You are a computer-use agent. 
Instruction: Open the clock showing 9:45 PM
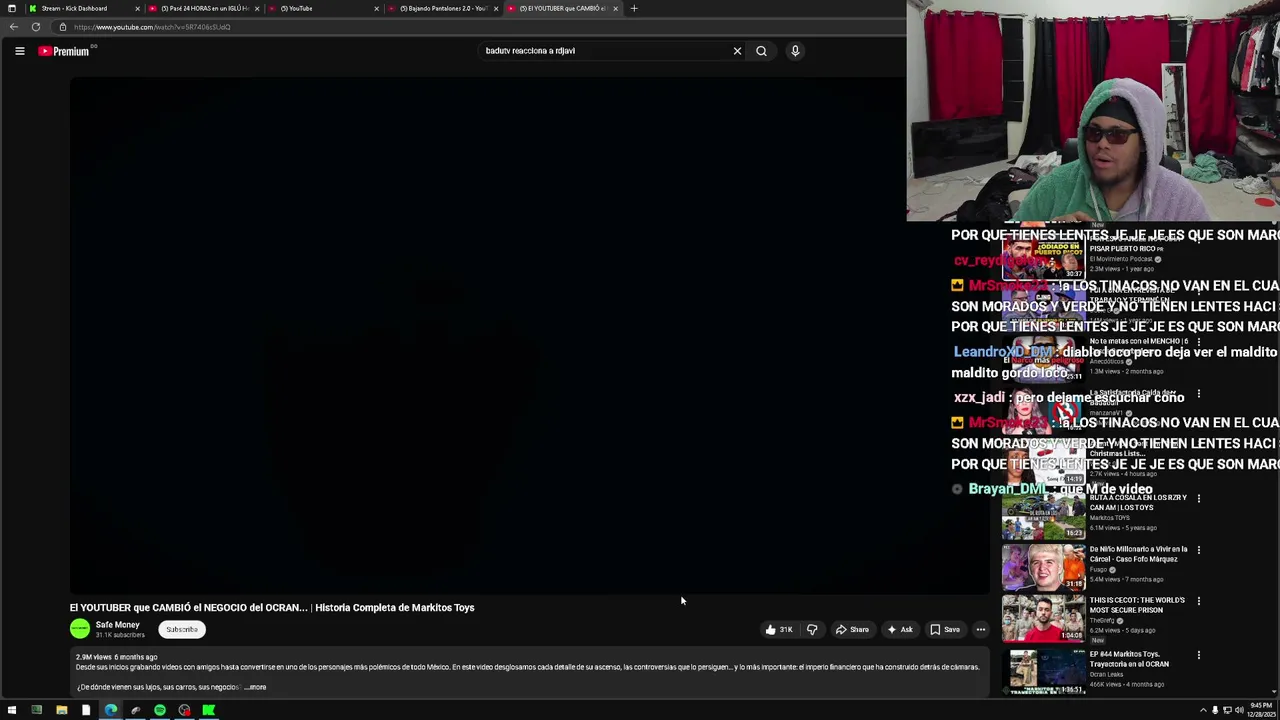click(x=1261, y=711)
